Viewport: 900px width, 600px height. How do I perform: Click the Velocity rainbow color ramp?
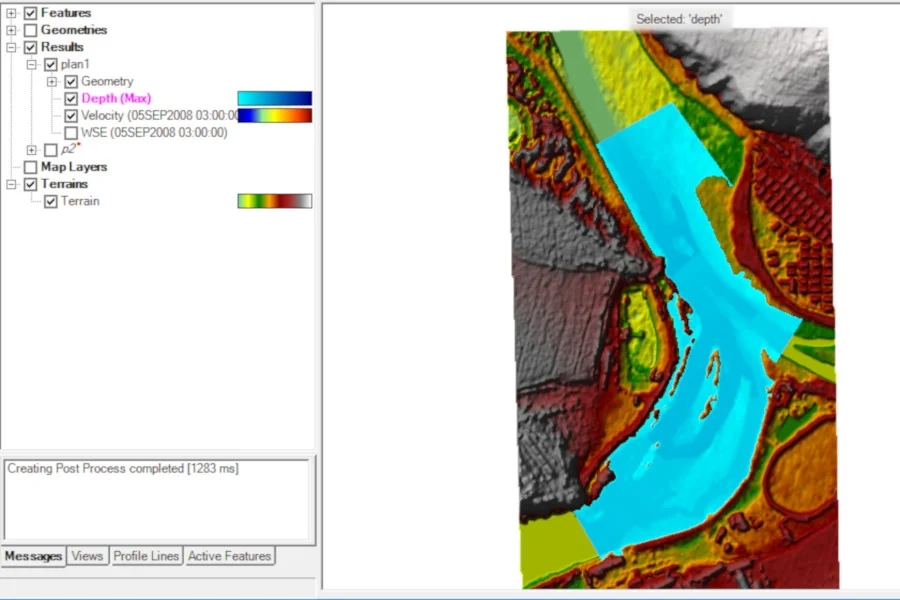click(x=275, y=115)
